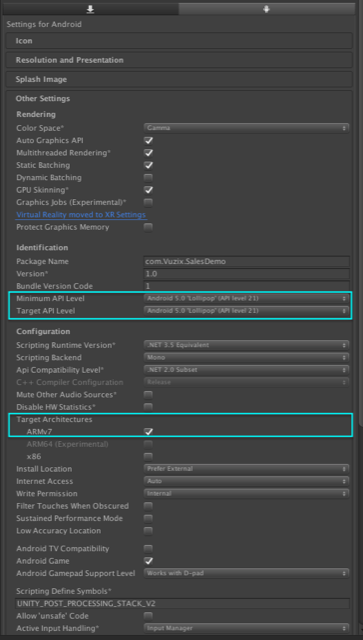Viewport: 363px width, 640px height.
Task: Open the Color Space dropdown
Action: coord(246,128)
